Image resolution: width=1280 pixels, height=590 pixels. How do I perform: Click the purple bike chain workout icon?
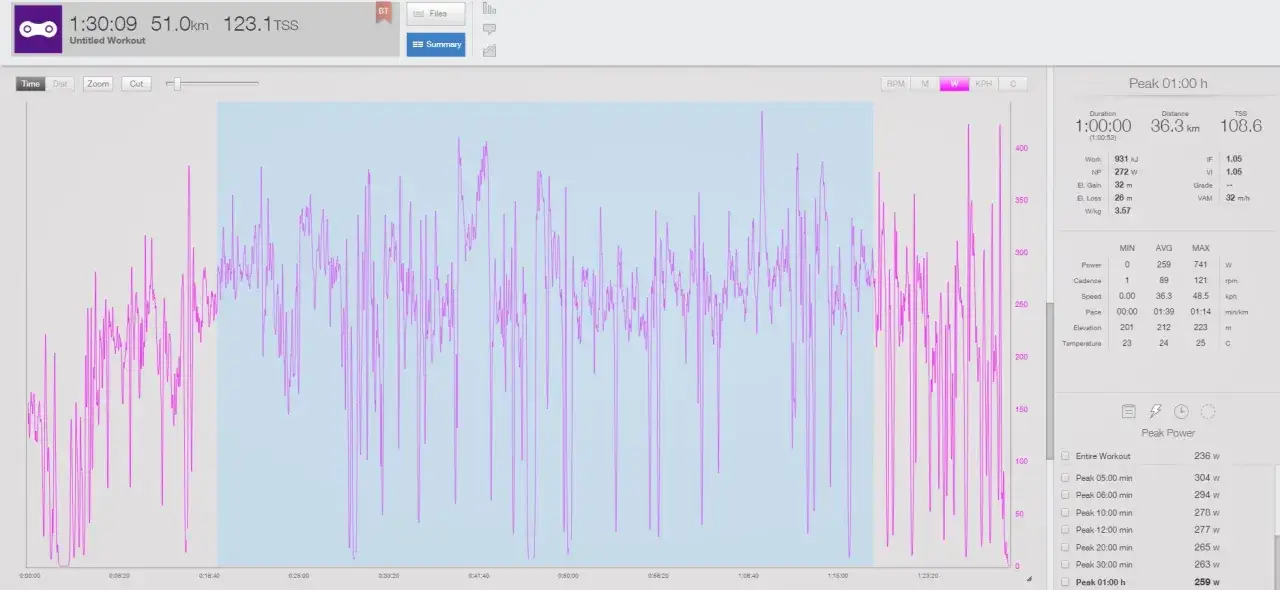click(37, 29)
